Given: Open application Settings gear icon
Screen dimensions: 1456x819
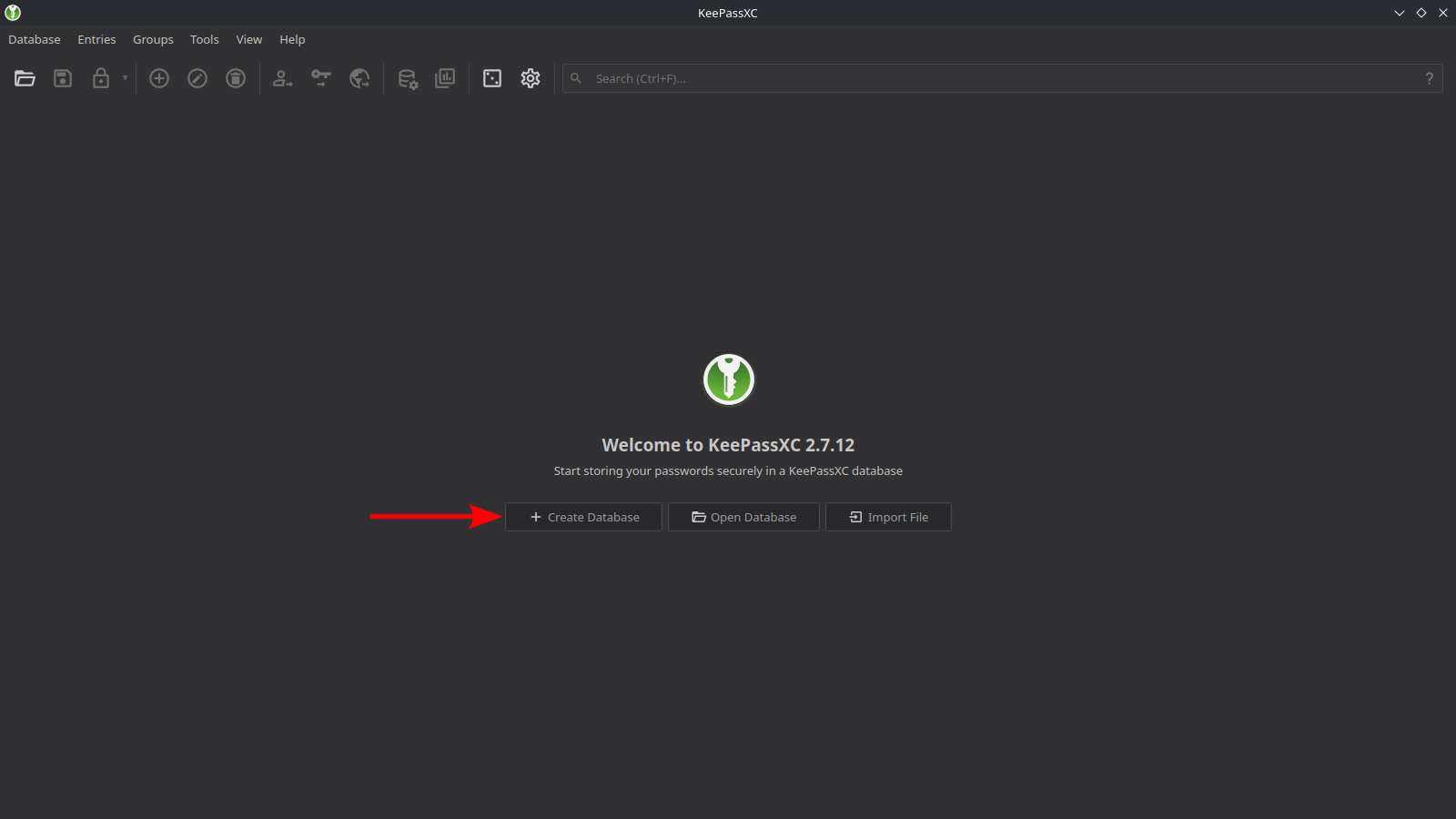Looking at the screenshot, I should (531, 78).
